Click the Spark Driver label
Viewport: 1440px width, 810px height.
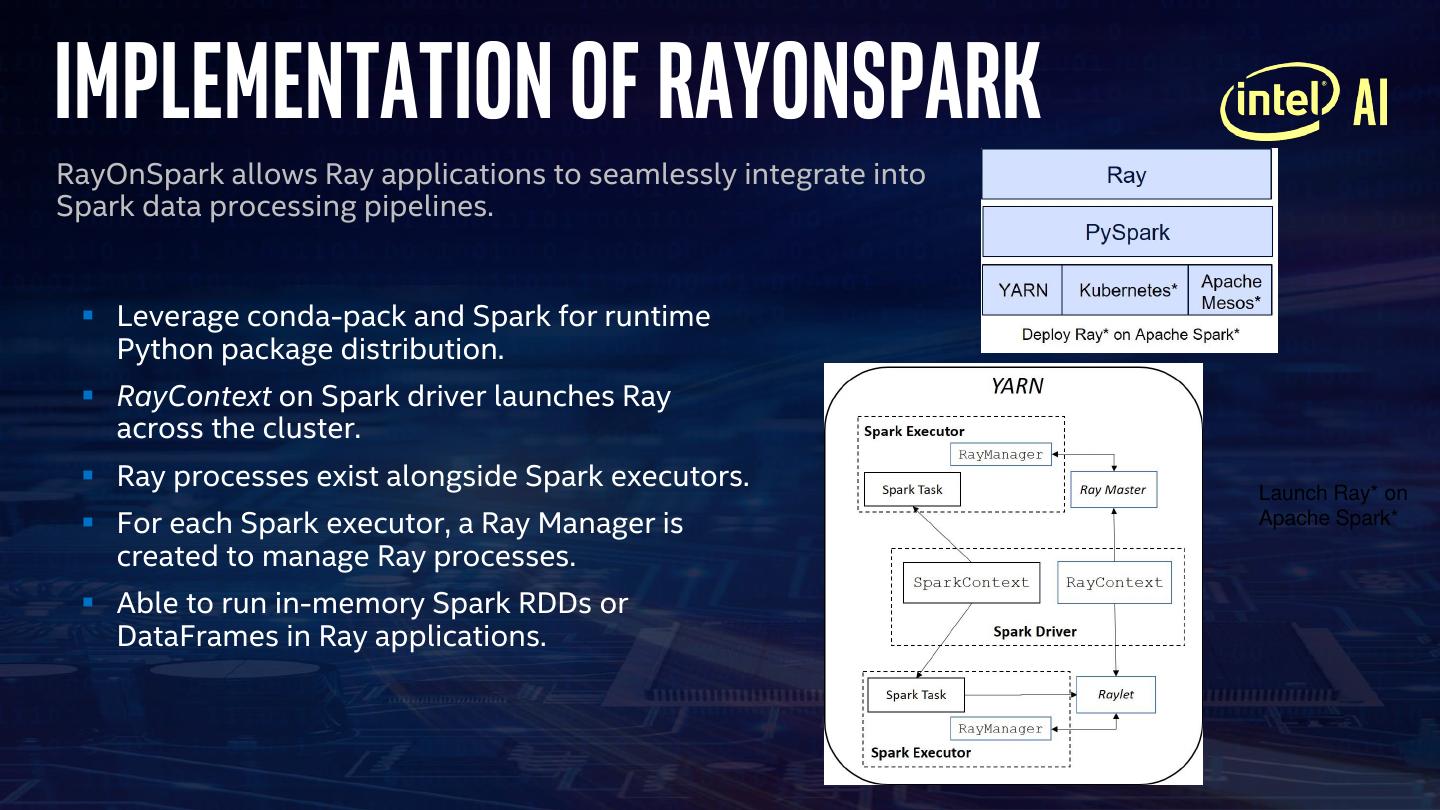point(1034,631)
